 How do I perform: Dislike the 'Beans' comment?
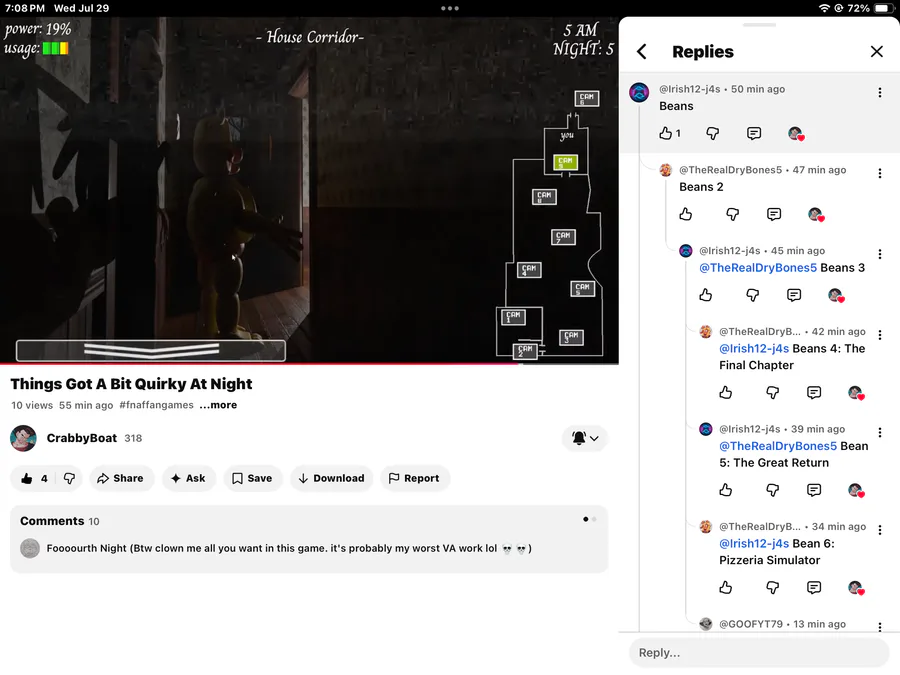712,133
